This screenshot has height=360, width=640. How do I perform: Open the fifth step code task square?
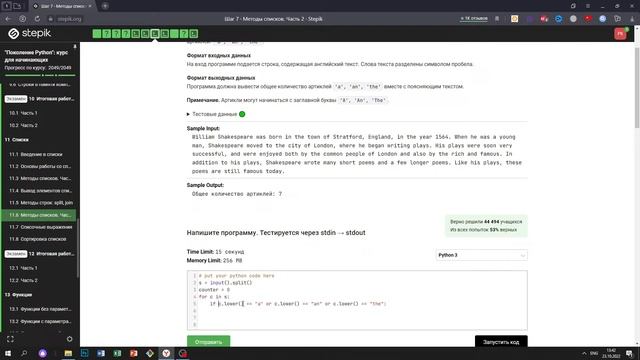(x=136, y=33)
